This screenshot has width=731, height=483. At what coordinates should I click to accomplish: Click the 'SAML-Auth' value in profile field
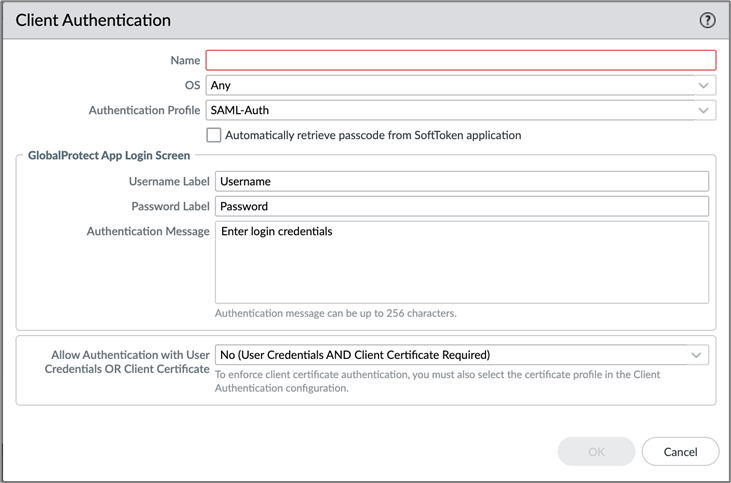240,111
